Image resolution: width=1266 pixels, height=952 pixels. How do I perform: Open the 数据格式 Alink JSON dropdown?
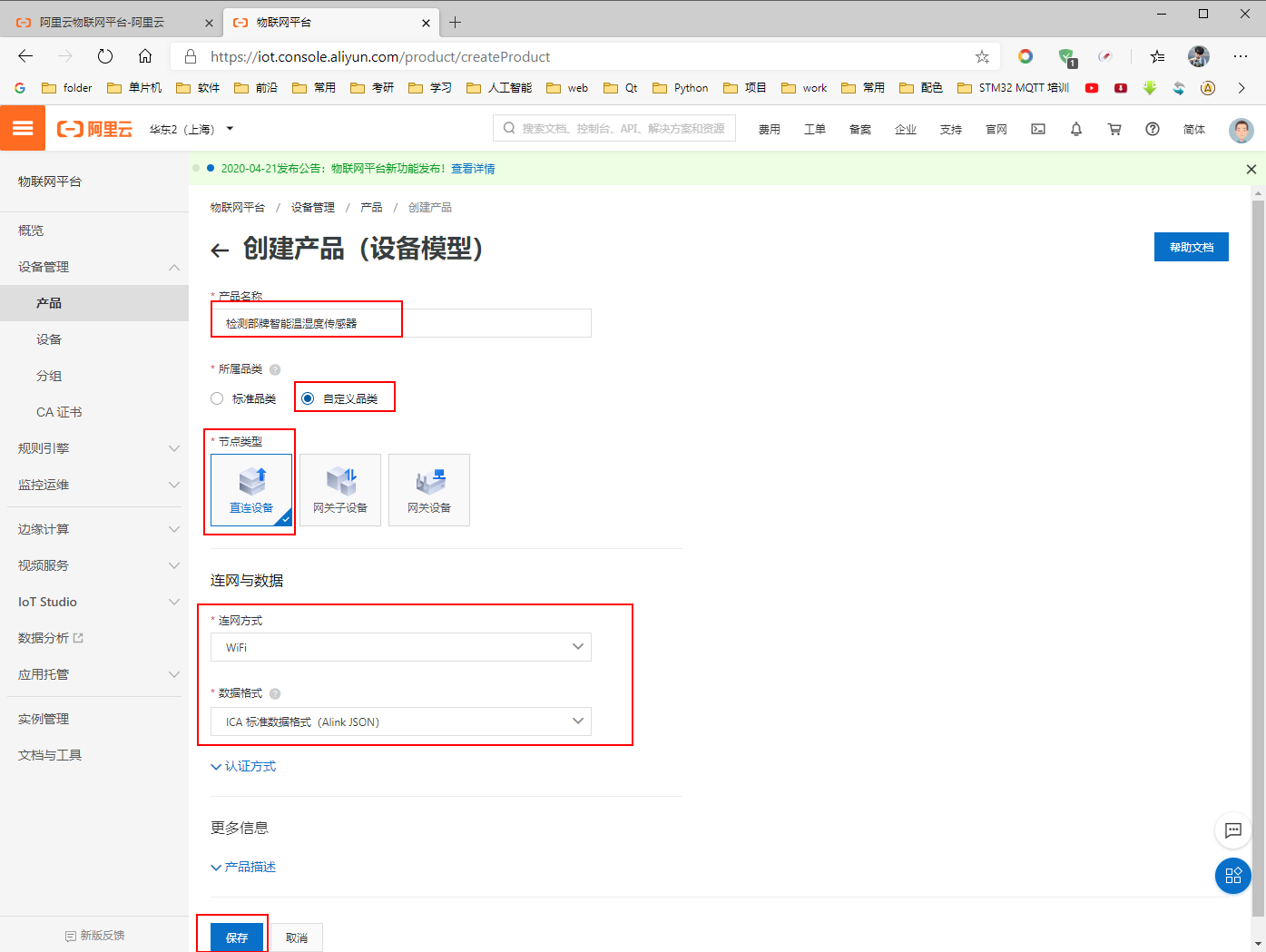point(401,721)
